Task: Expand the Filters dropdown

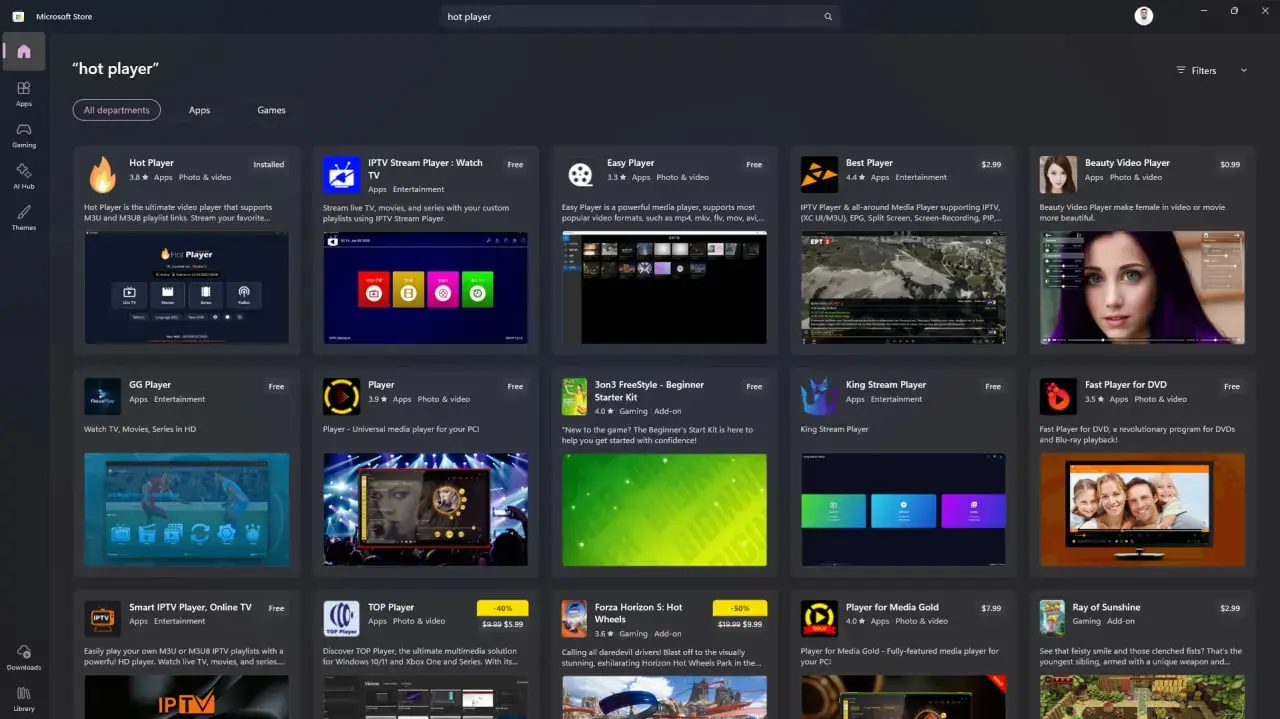Action: coord(1211,70)
